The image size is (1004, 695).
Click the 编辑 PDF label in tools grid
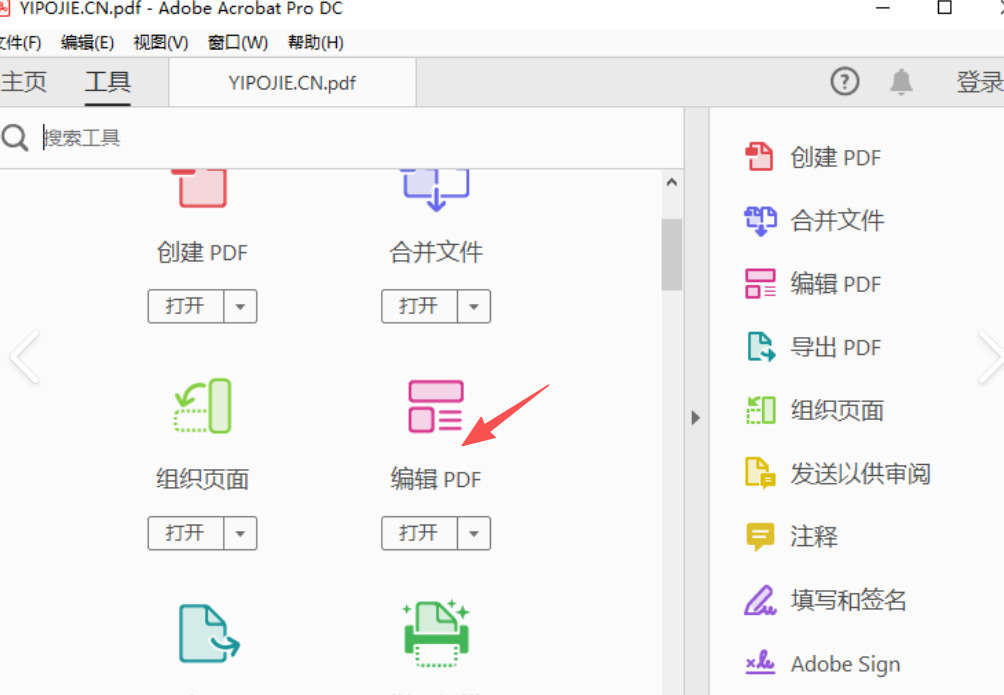pyautogui.click(x=436, y=479)
